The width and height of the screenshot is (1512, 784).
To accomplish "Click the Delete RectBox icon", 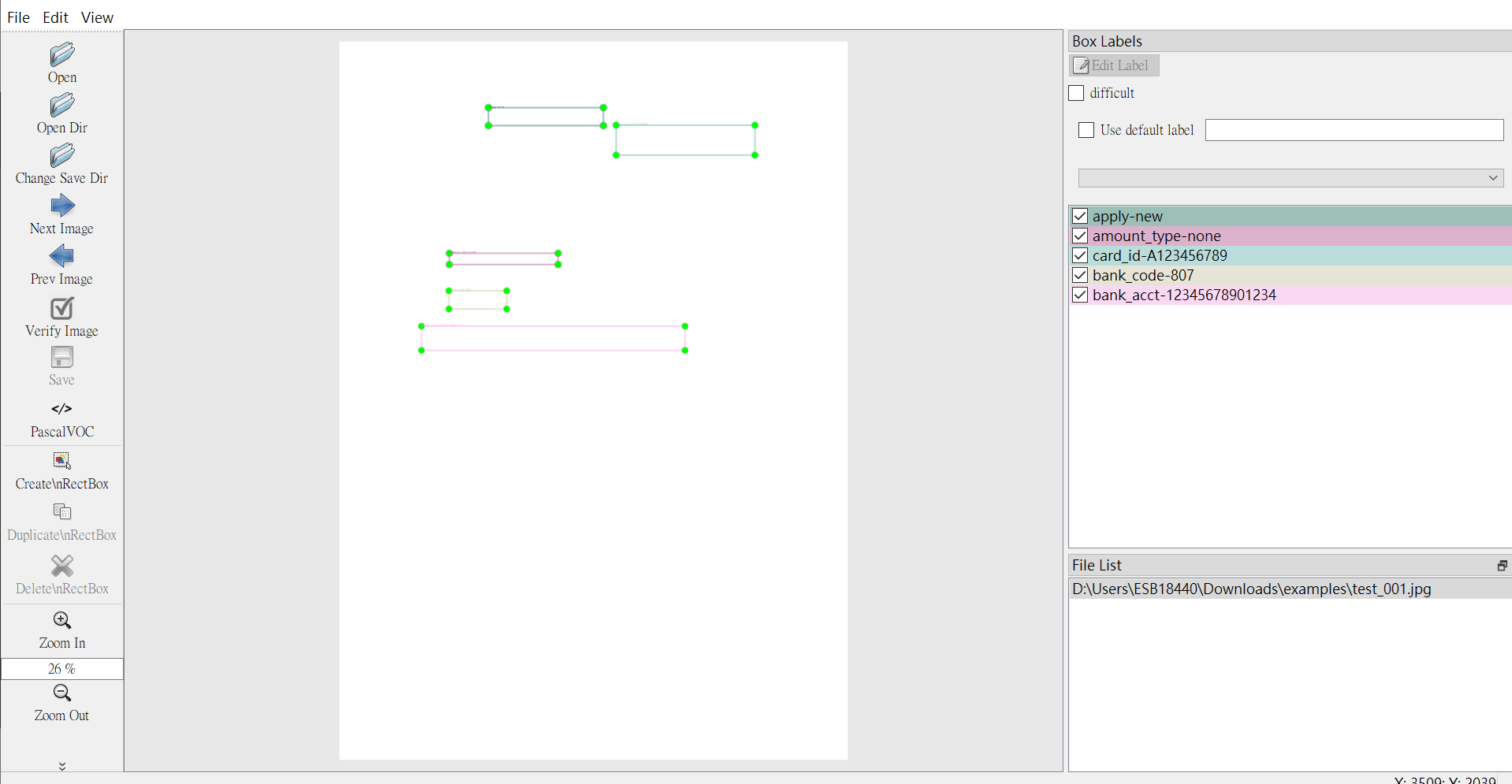I will [x=62, y=565].
